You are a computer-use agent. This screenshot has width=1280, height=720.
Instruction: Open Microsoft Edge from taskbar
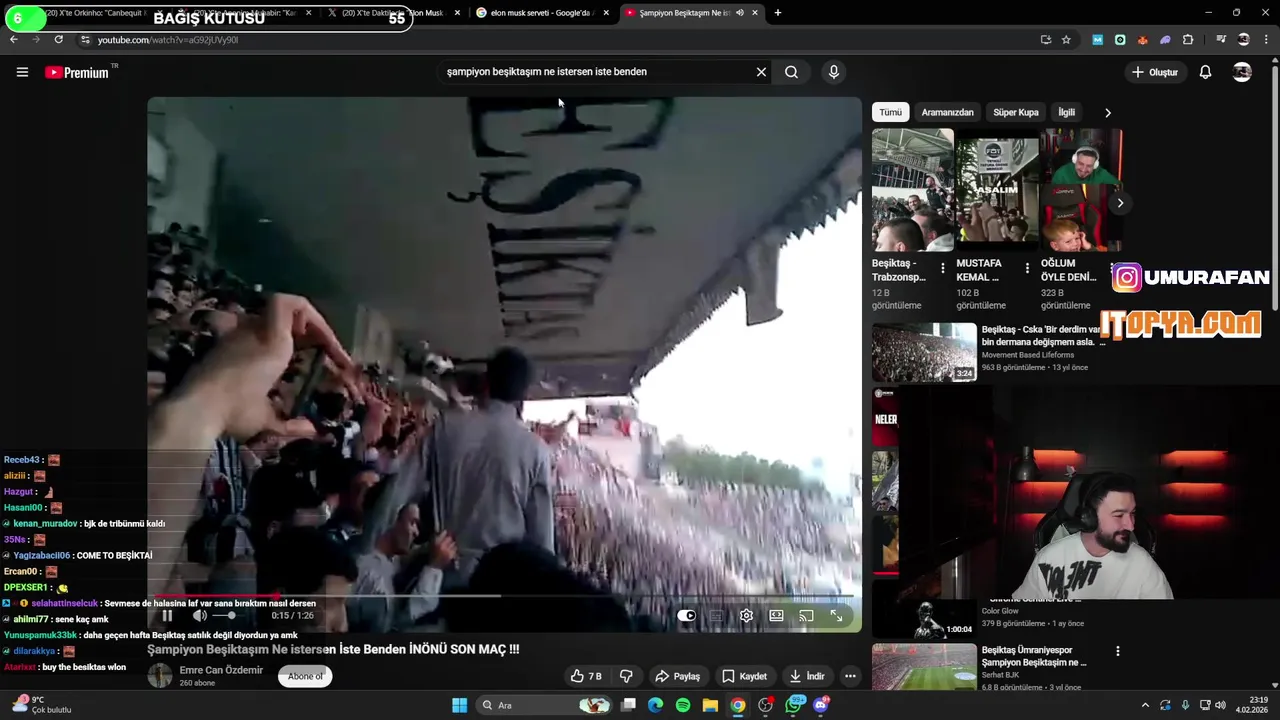pyautogui.click(x=655, y=705)
